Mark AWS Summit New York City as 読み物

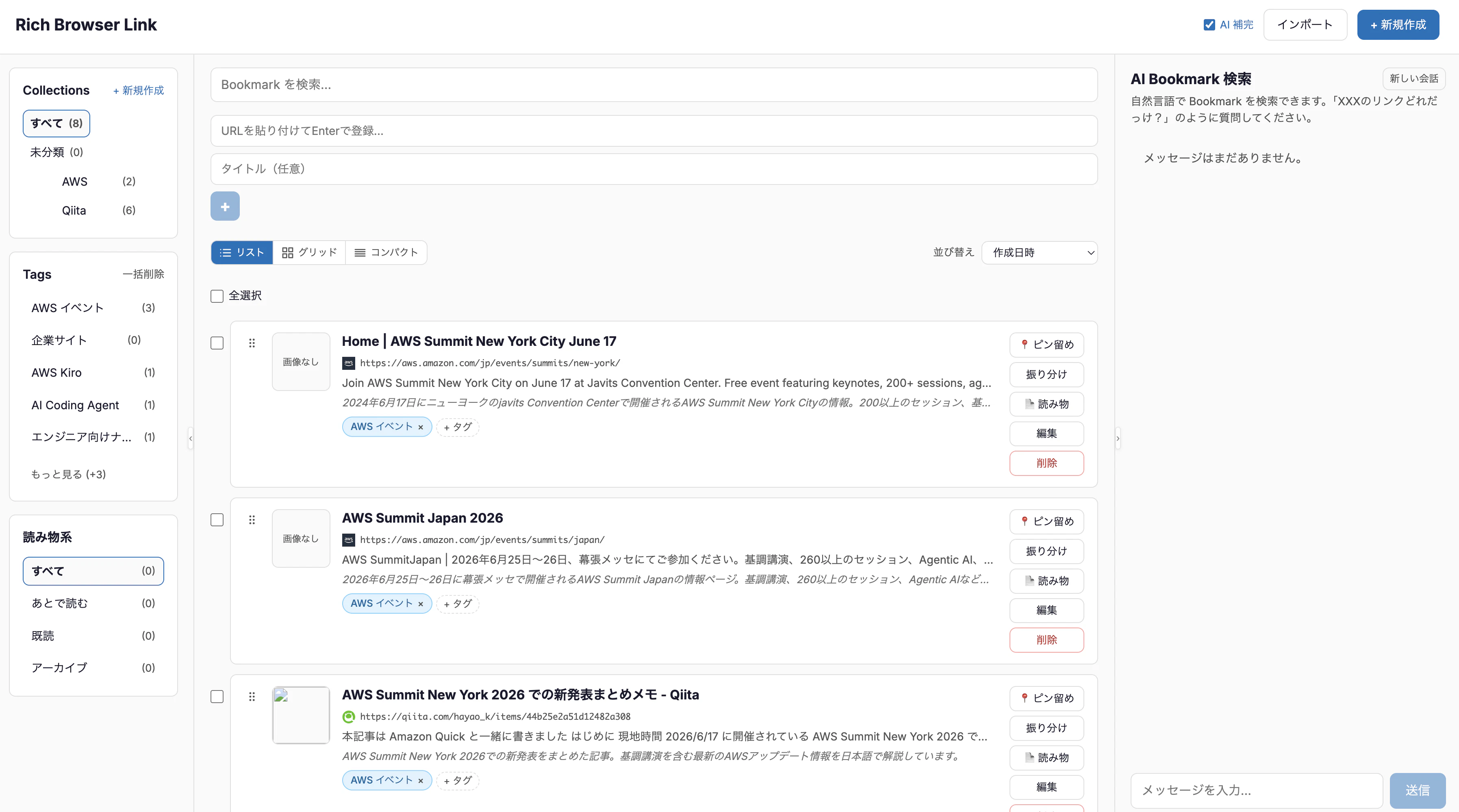pos(1046,404)
